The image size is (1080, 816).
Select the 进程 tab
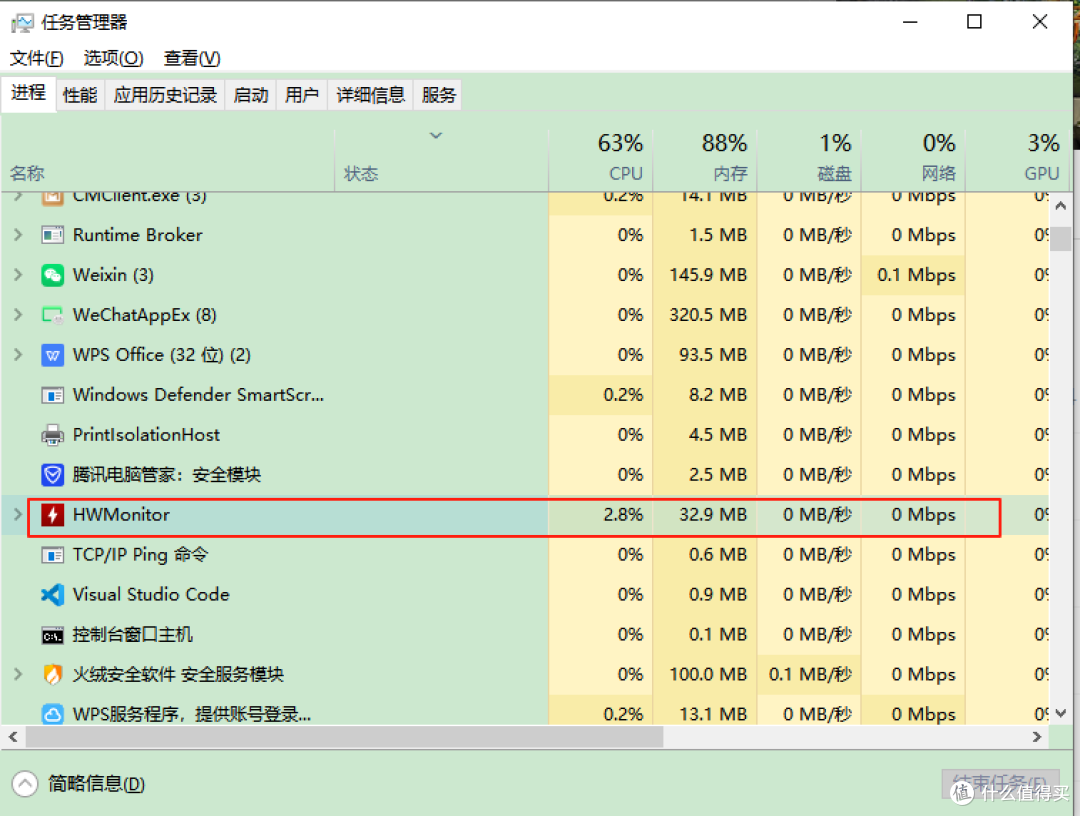point(28,93)
